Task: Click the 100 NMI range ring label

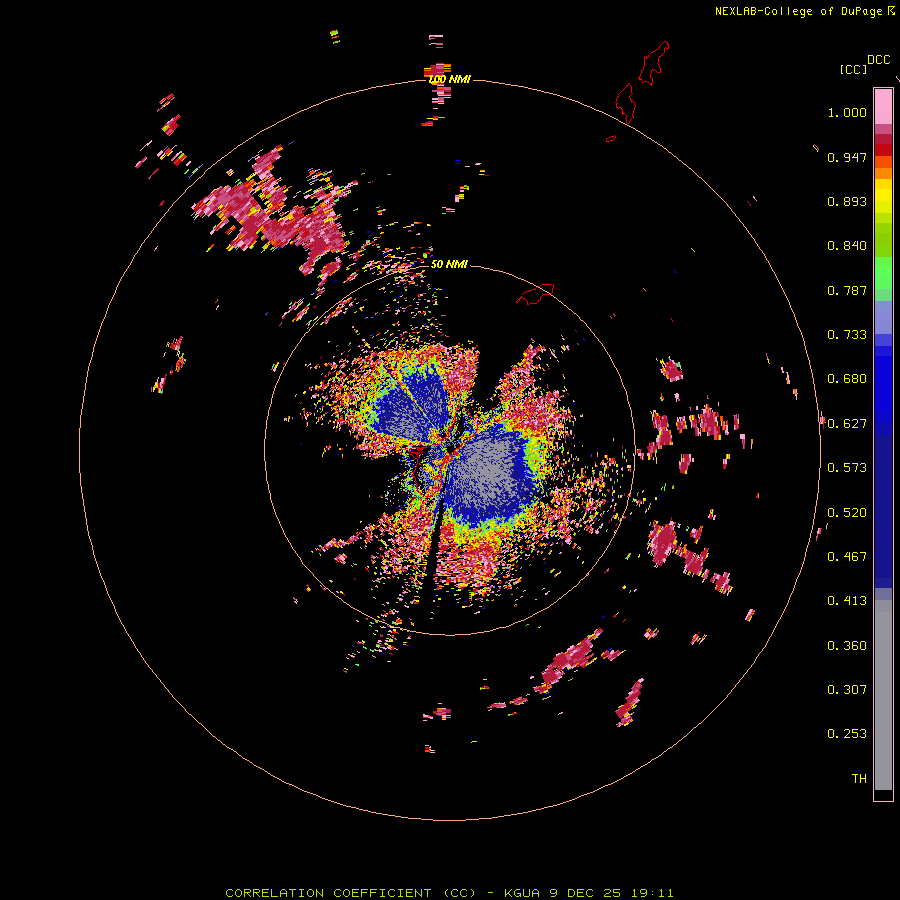Action: coord(449,79)
